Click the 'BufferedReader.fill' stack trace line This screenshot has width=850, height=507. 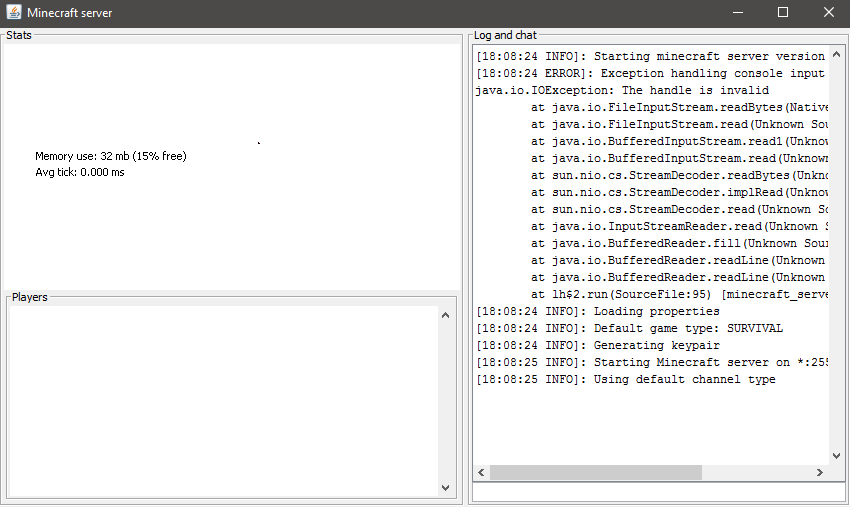point(680,243)
